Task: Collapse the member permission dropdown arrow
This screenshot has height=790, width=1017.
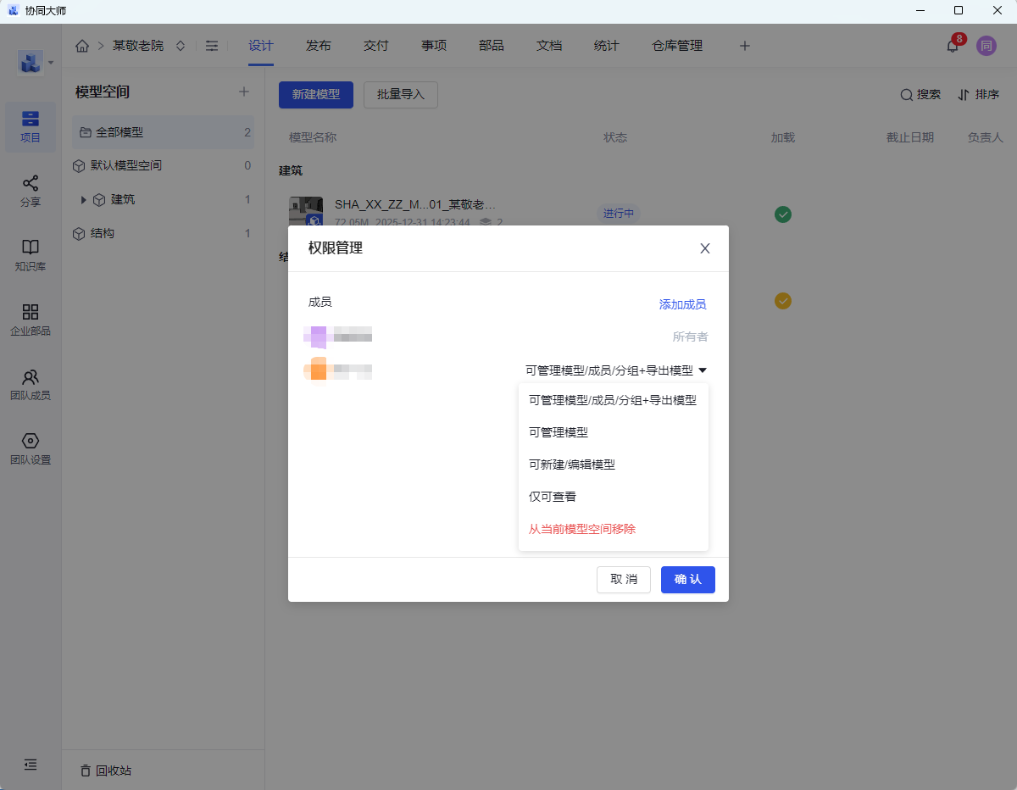Action: pyautogui.click(x=703, y=370)
